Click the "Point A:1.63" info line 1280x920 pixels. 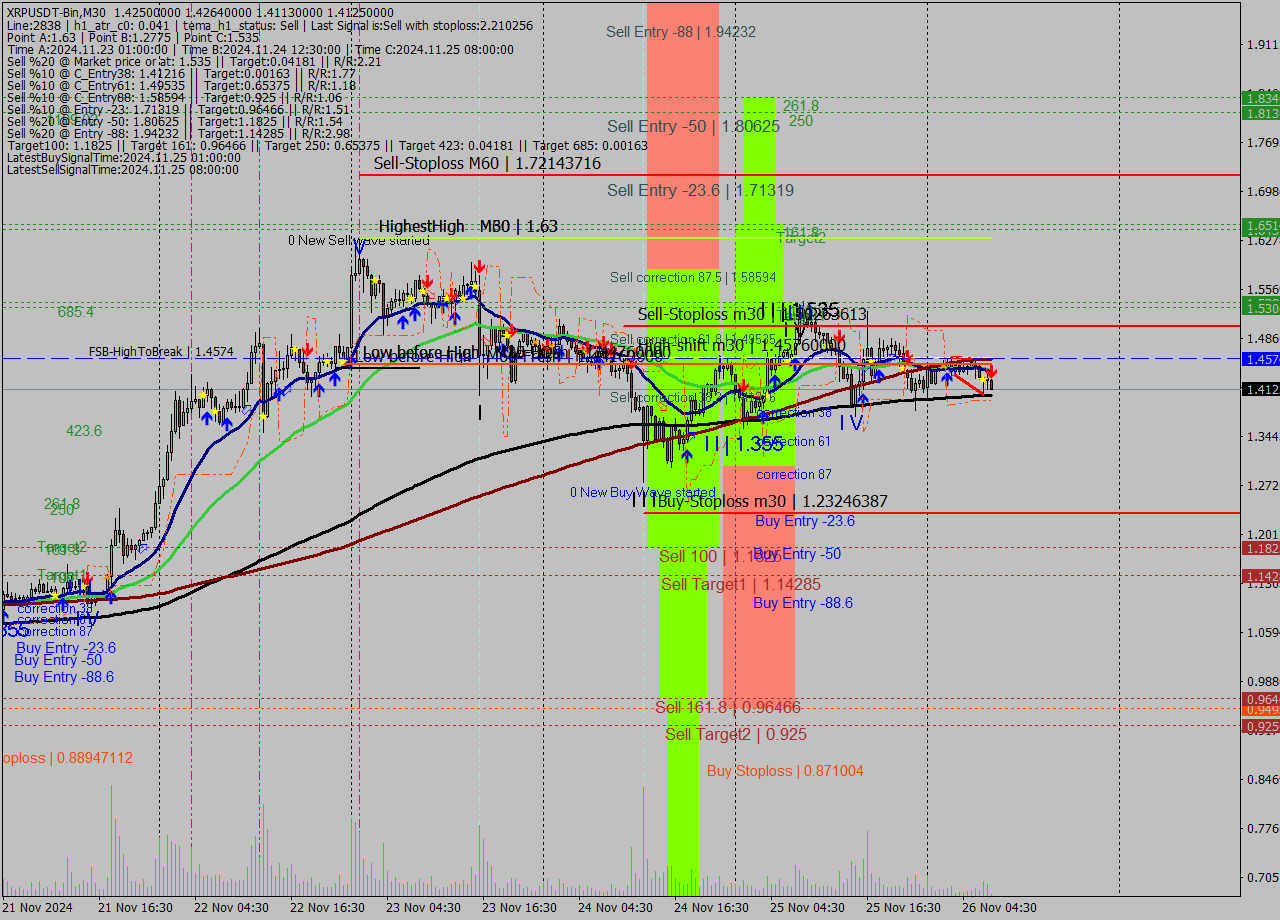[x=133, y=37]
